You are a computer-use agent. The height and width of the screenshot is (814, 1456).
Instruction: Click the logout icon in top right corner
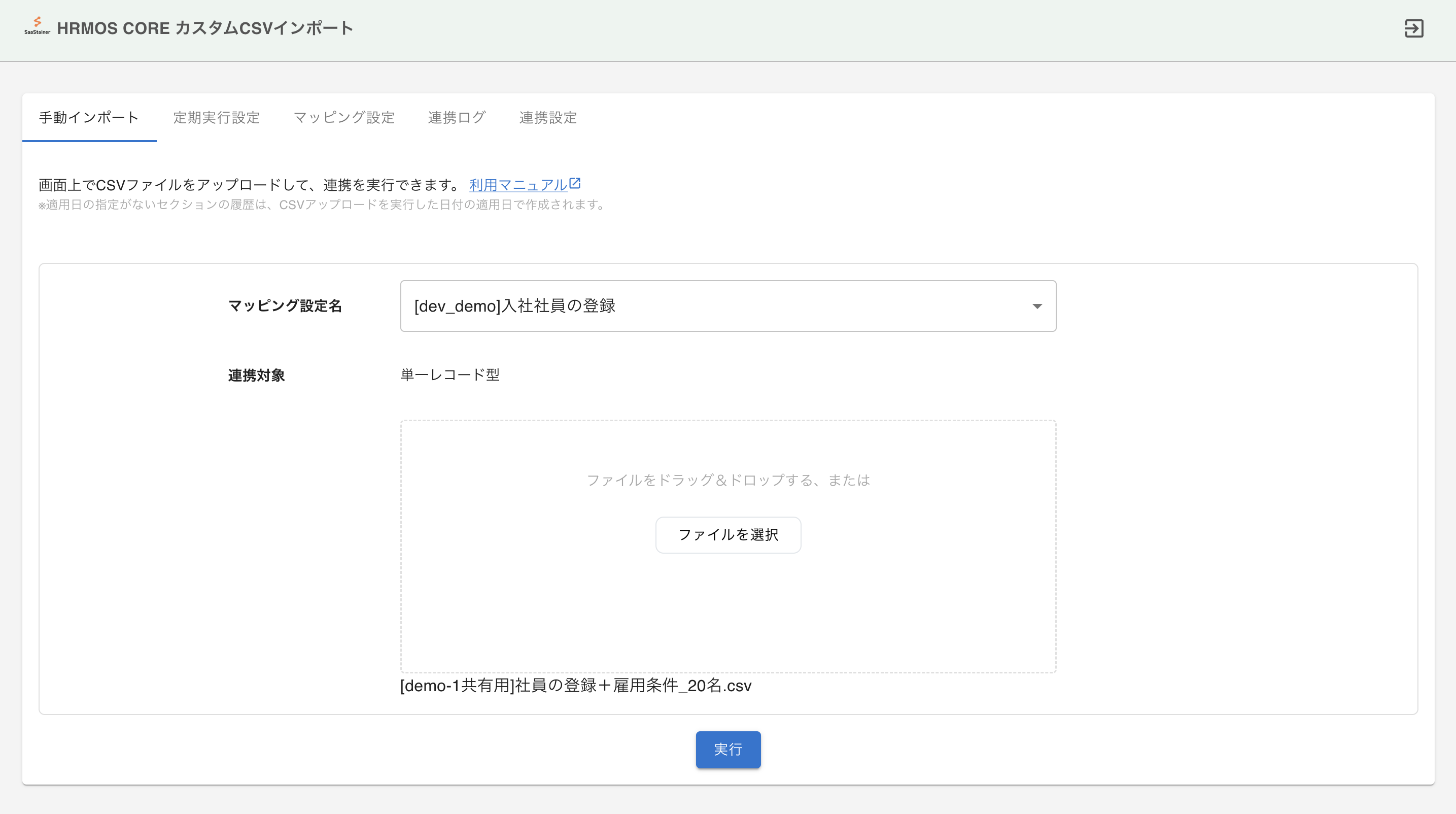1415,29
